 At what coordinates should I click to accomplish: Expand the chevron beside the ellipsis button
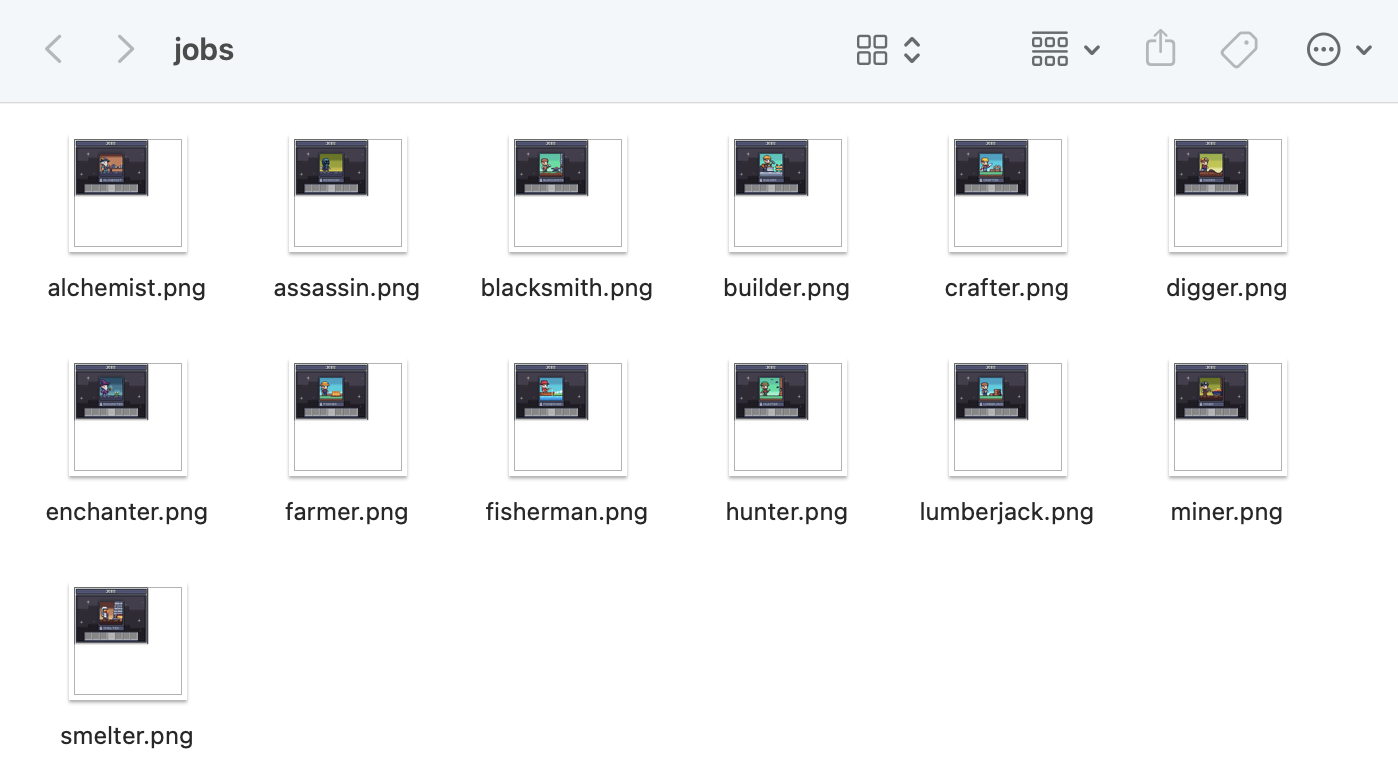pyautogui.click(x=1363, y=50)
